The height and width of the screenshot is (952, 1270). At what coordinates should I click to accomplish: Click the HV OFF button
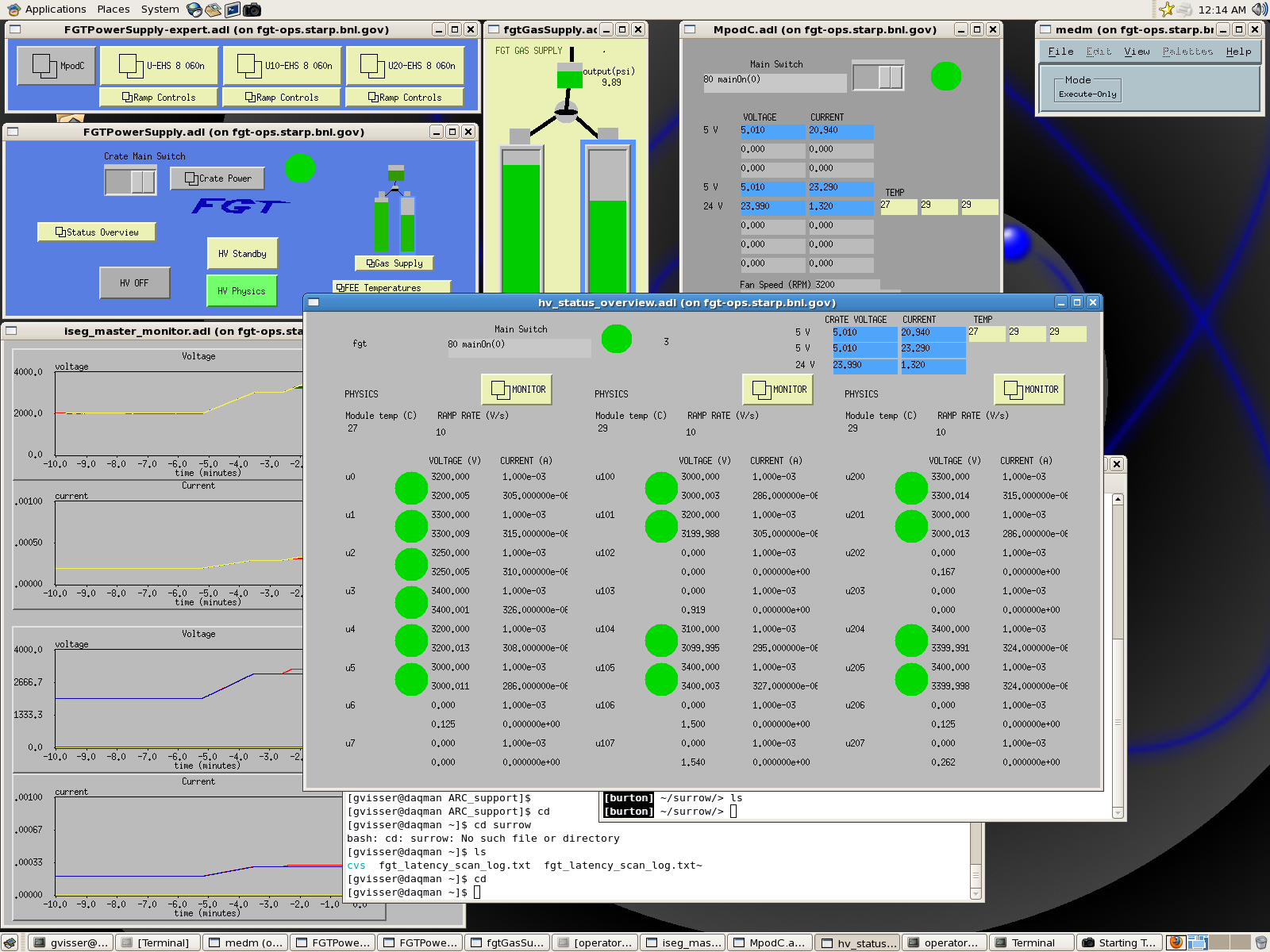(x=134, y=282)
